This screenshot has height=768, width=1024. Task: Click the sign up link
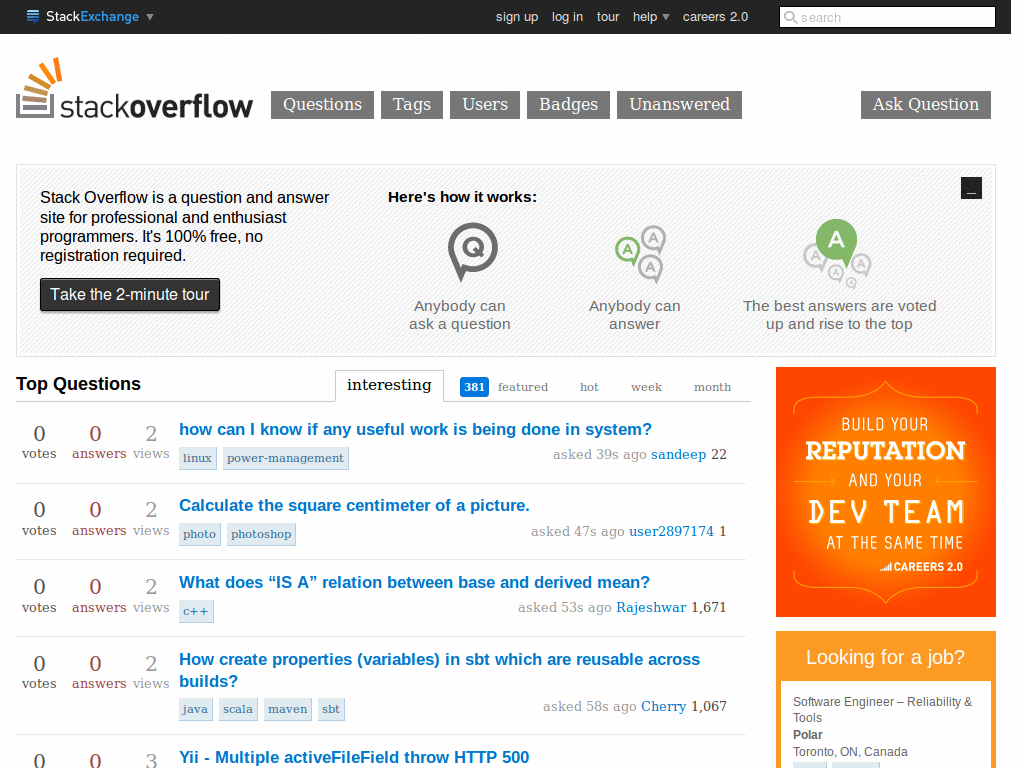[x=517, y=17]
